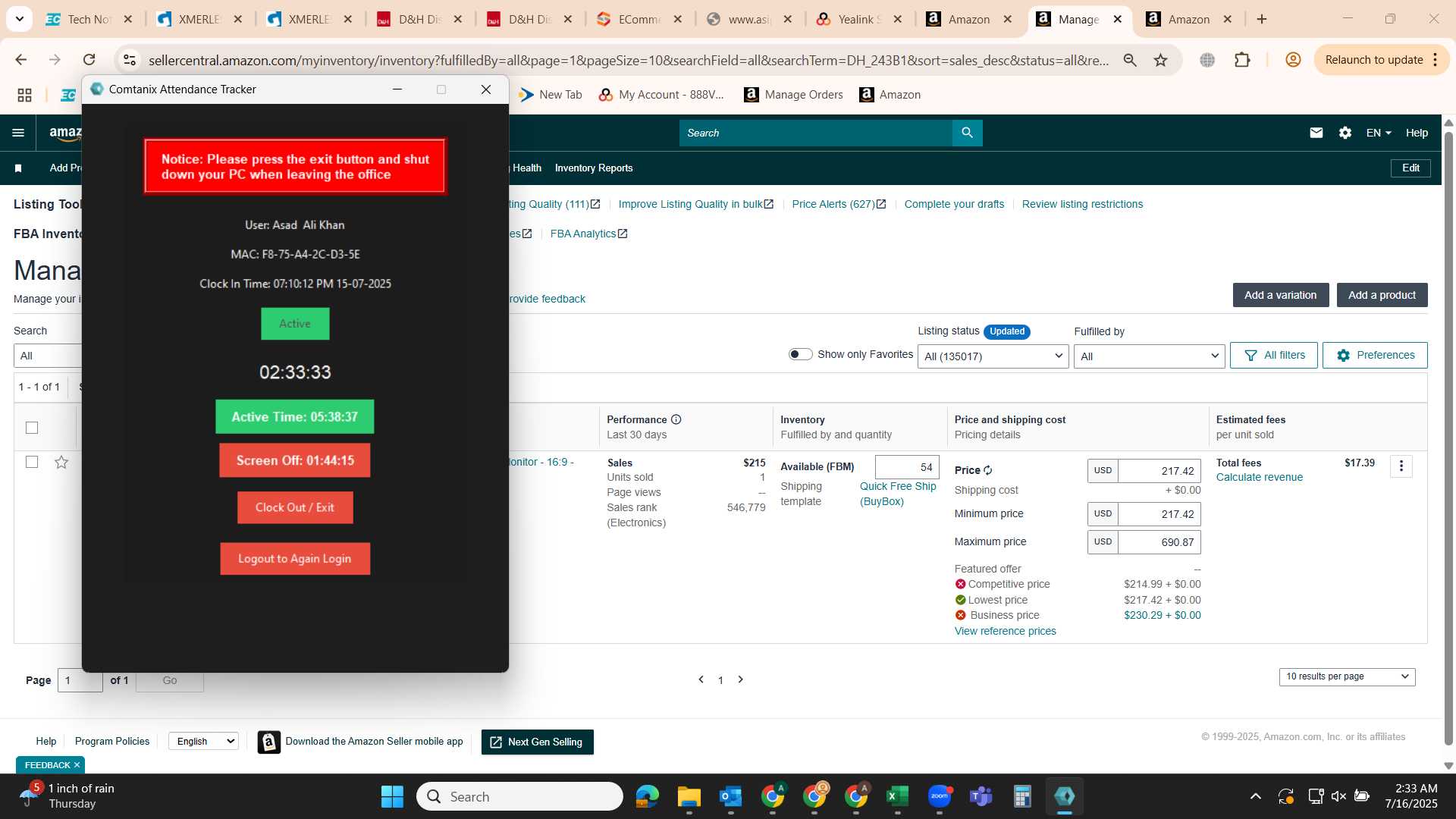Click the Minimum price input field
The width and height of the screenshot is (1456, 819).
pyautogui.click(x=1159, y=514)
